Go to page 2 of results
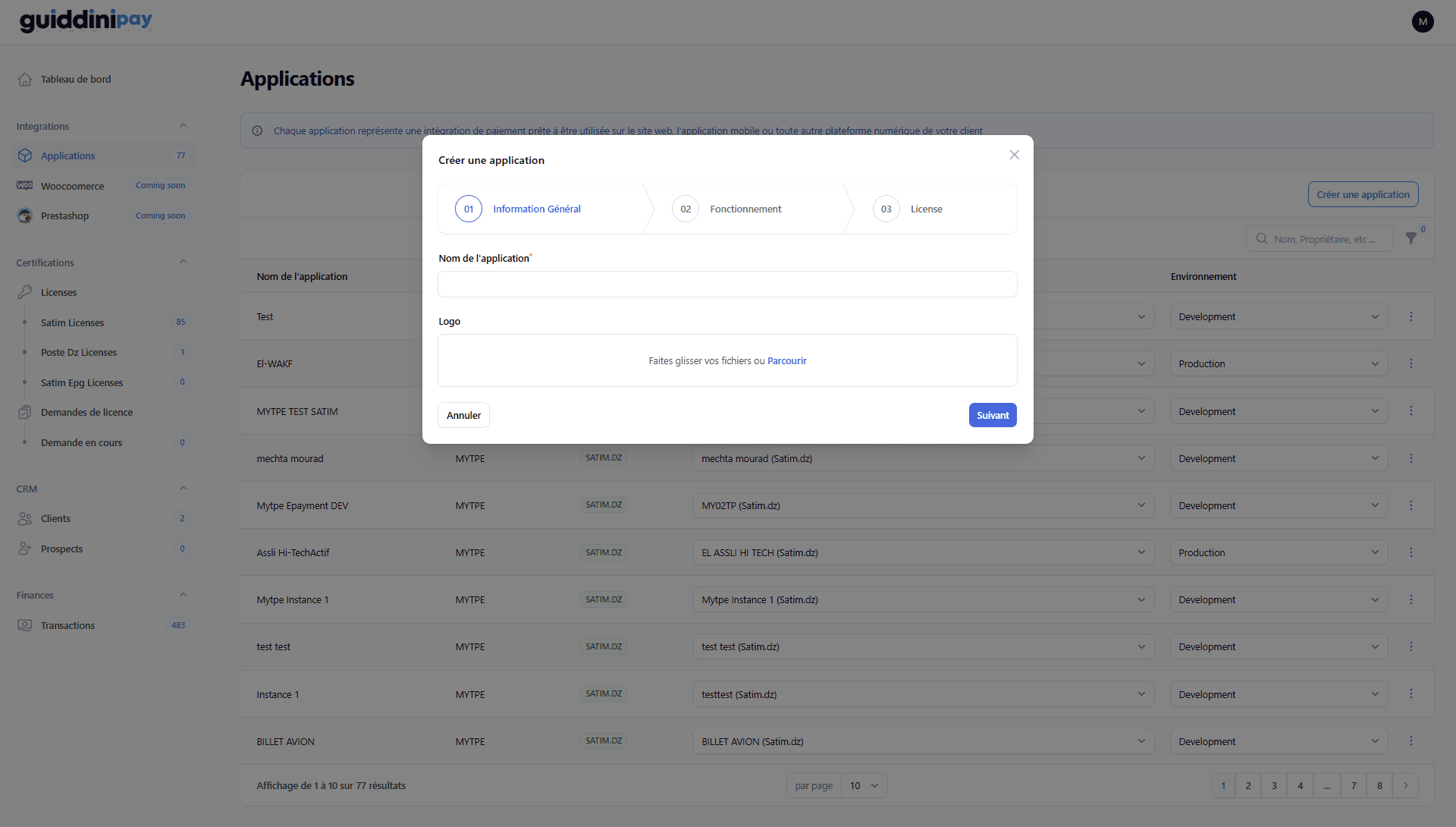The width and height of the screenshot is (1456, 827). pos(1248,785)
